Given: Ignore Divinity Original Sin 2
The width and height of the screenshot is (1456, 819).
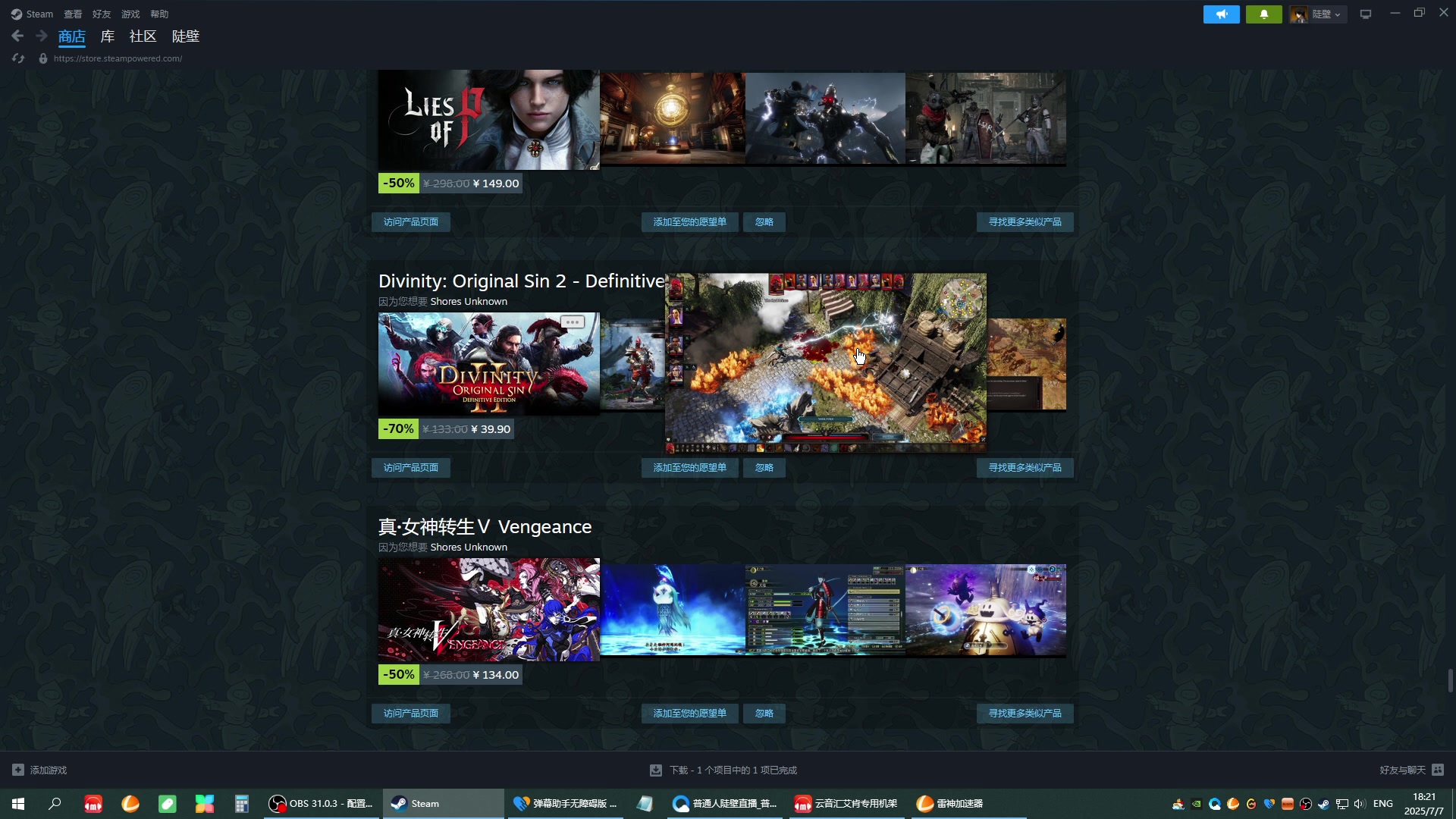Looking at the screenshot, I should 764,468.
